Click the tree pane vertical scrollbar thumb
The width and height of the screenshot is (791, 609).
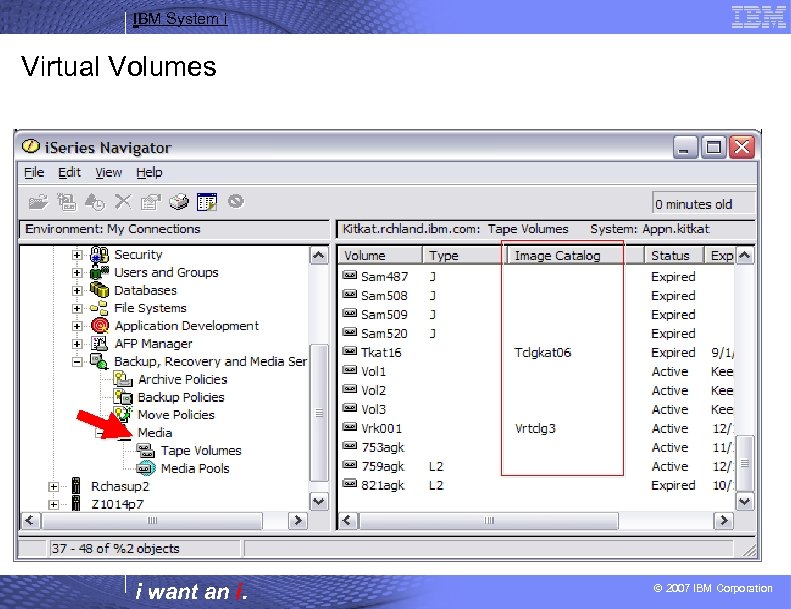pos(318,413)
